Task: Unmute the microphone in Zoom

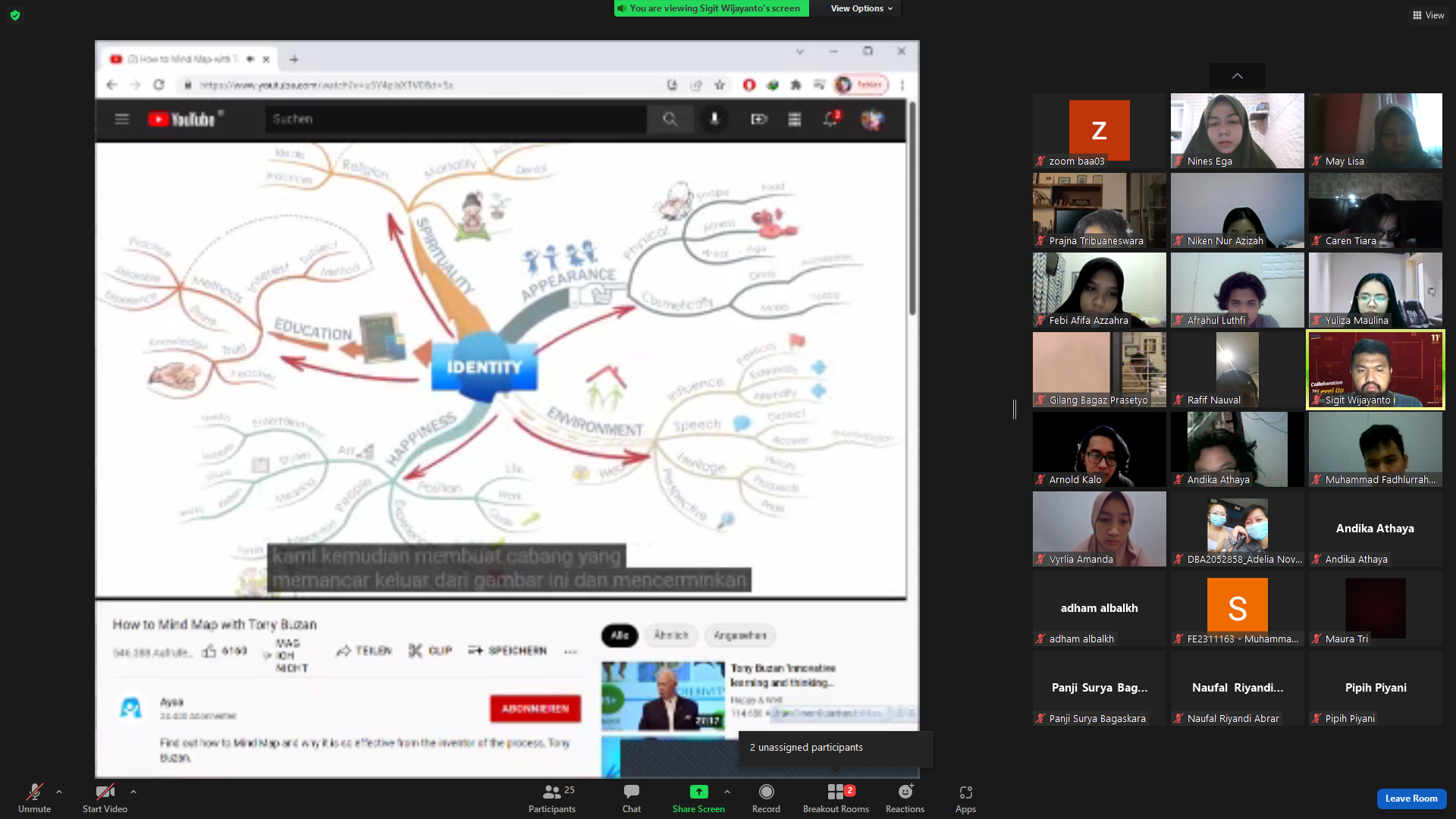Action: tap(34, 798)
